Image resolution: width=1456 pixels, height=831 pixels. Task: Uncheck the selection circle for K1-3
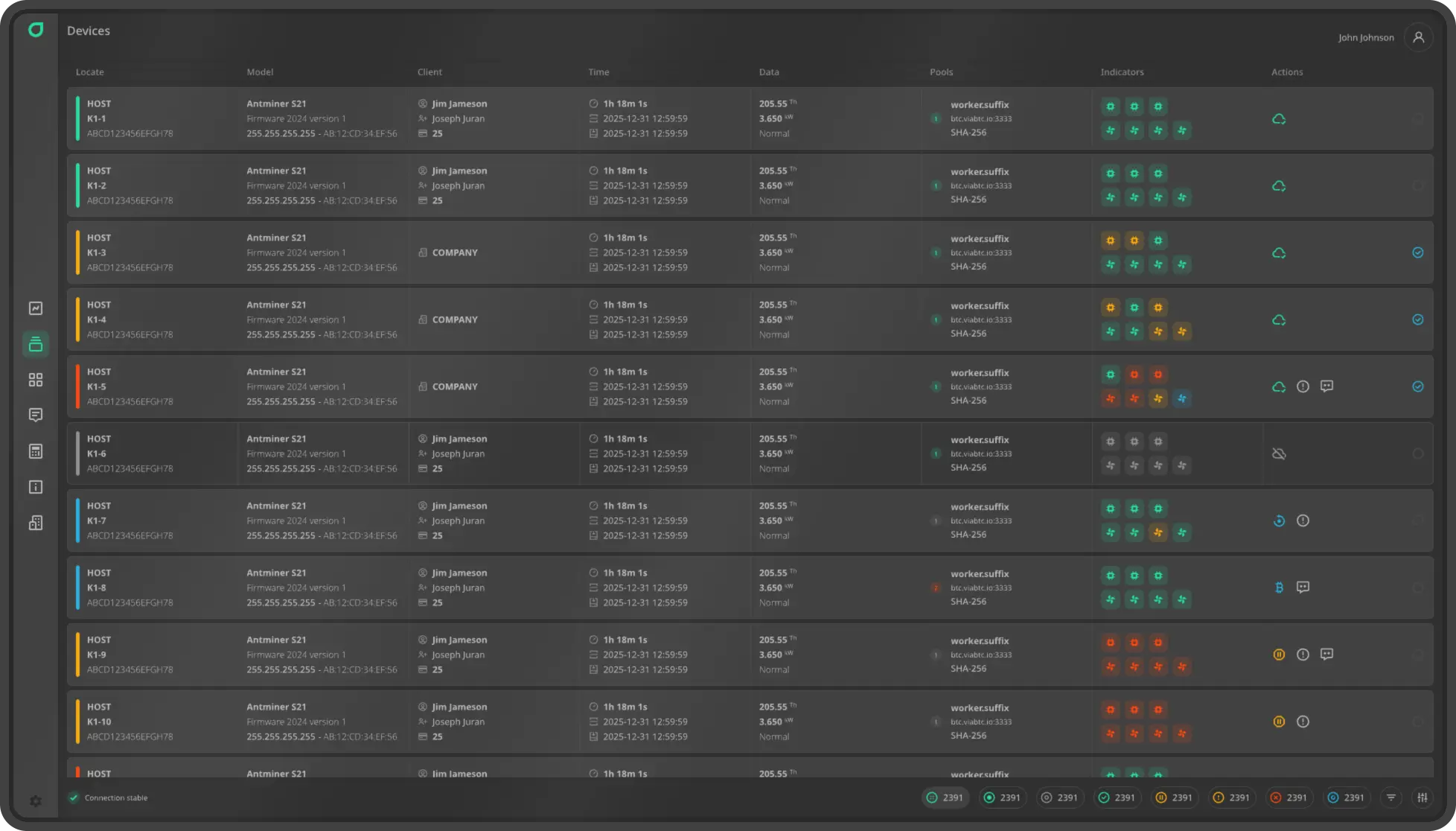point(1418,252)
